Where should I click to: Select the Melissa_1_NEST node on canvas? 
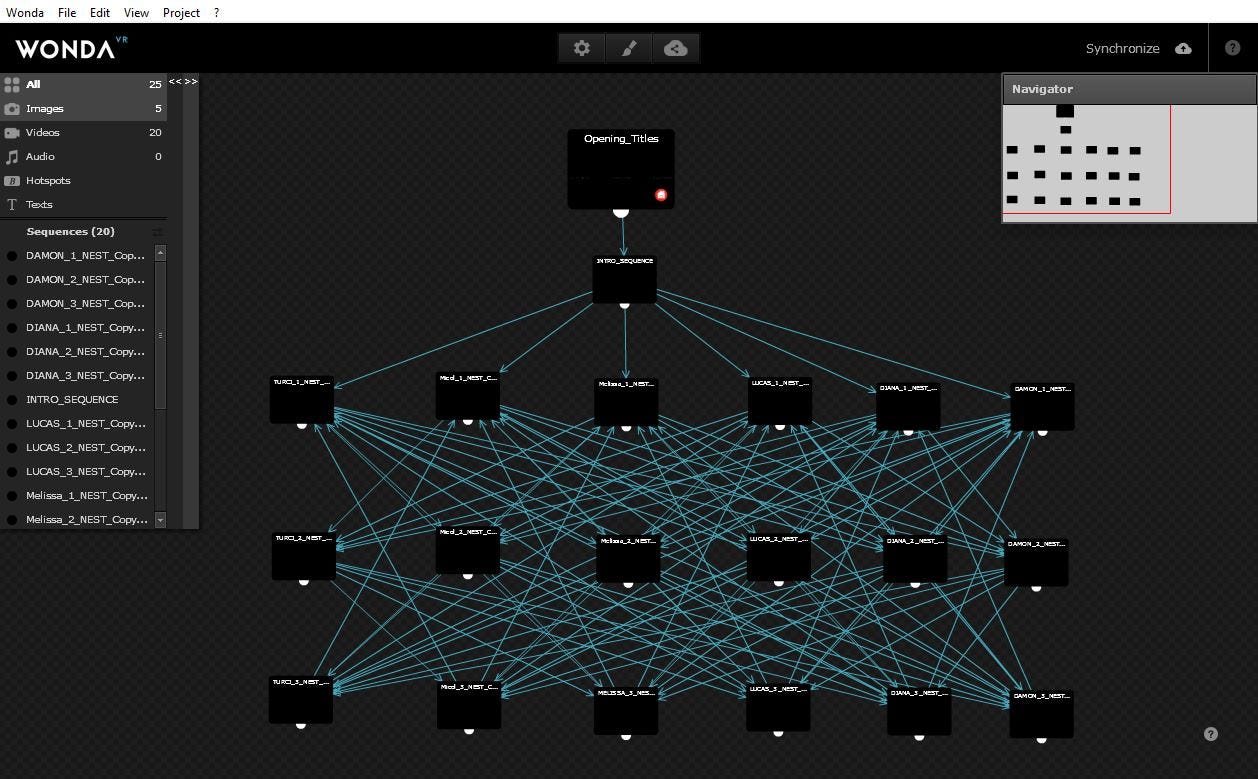[626, 402]
